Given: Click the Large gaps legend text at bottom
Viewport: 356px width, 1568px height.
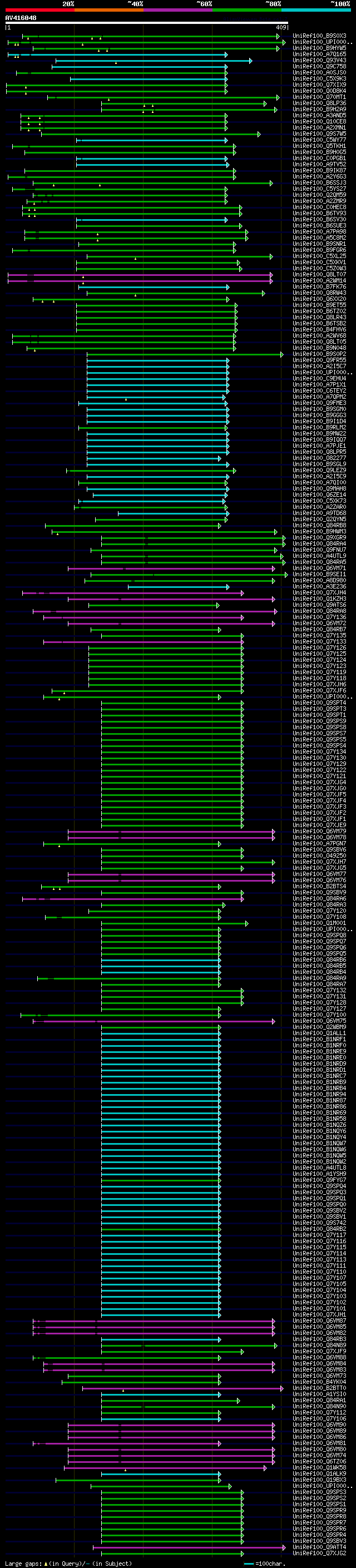Looking at the screenshot, I should click(68, 1563).
